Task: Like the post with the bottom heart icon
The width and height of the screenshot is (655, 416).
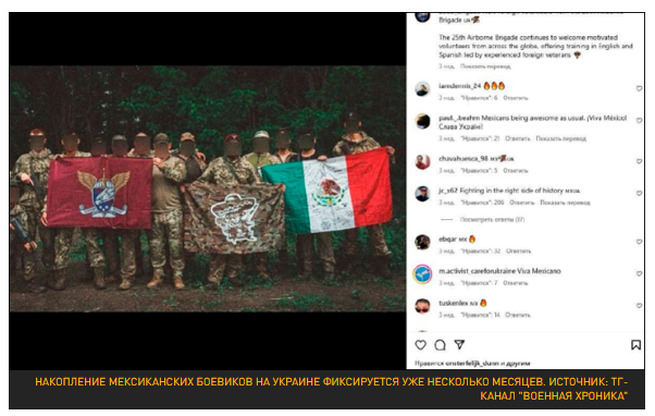Action: (x=421, y=345)
